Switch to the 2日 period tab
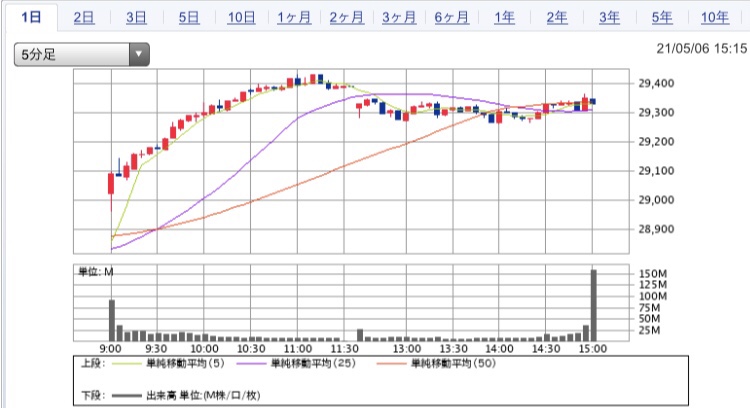Screen dimensions: 750x408 pyautogui.click(x=84, y=18)
